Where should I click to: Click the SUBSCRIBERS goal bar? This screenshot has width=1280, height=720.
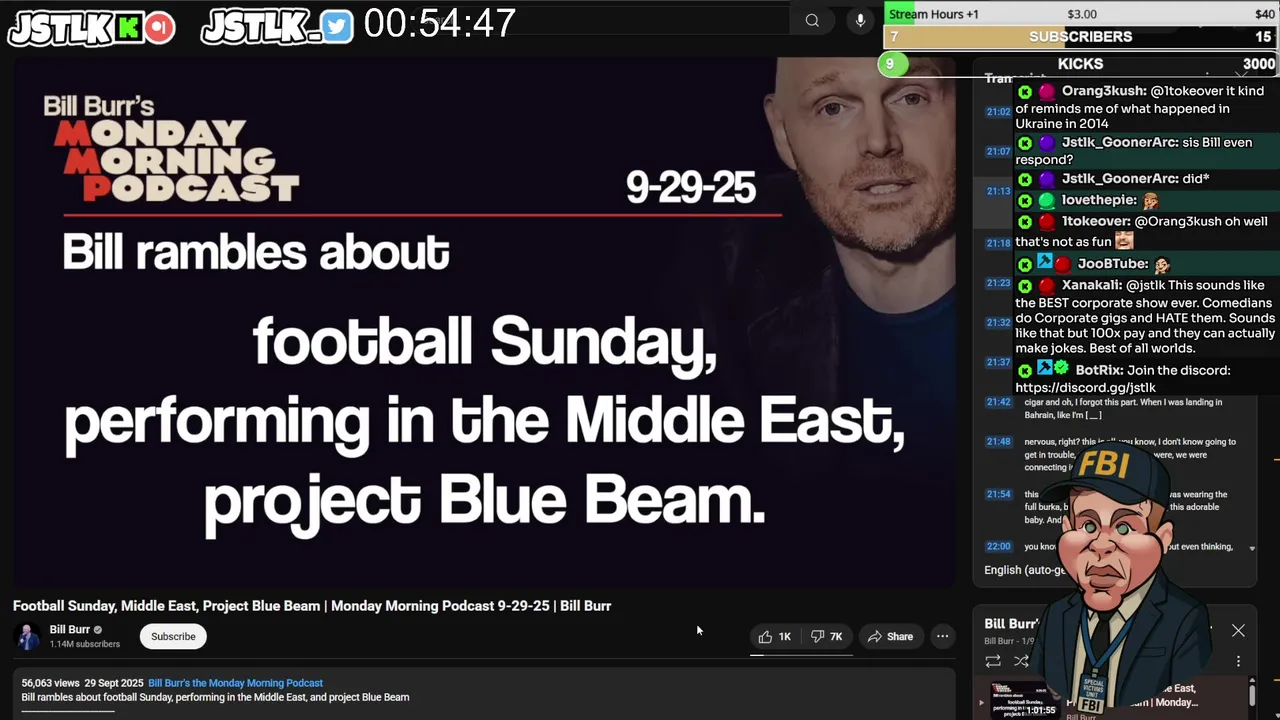click(x=1080, y=36)
